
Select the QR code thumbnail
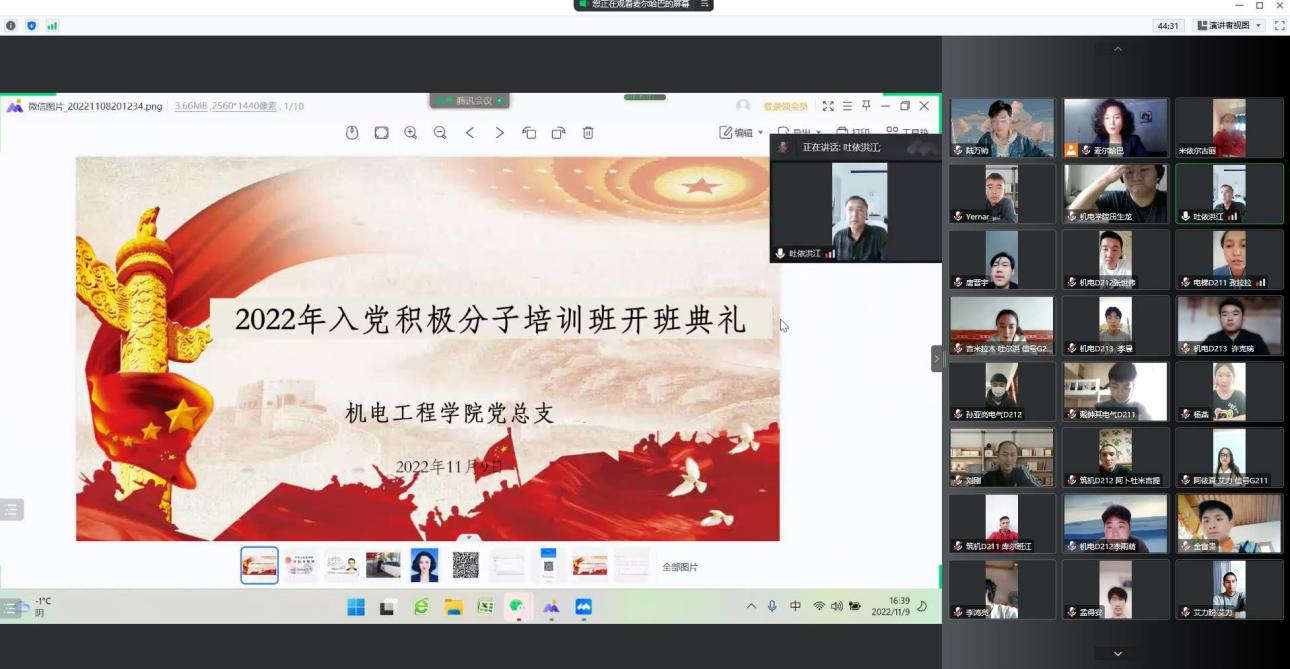(466, 565)
